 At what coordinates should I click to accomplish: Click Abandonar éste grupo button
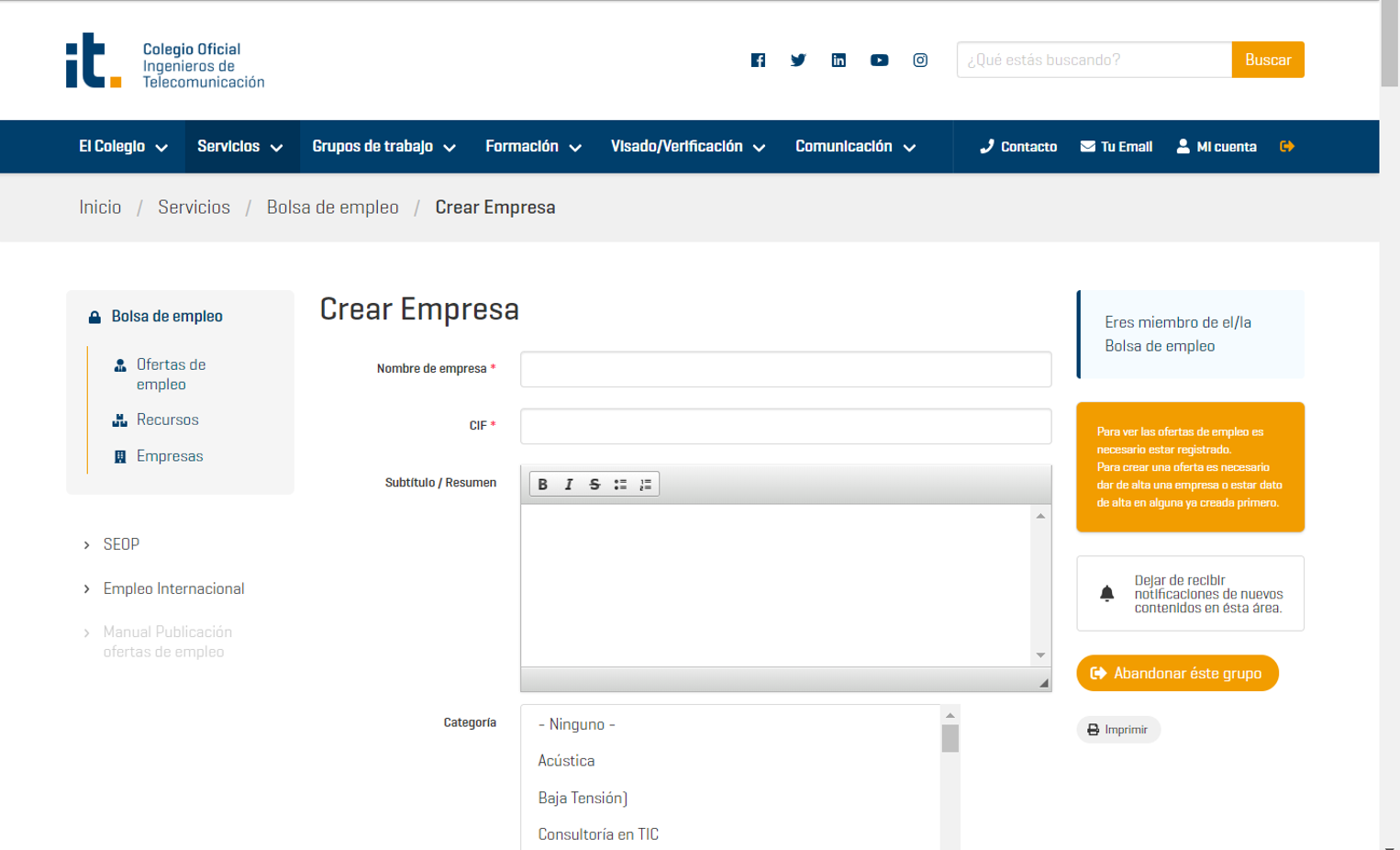pyautogui.click(x=1177, y=674)
